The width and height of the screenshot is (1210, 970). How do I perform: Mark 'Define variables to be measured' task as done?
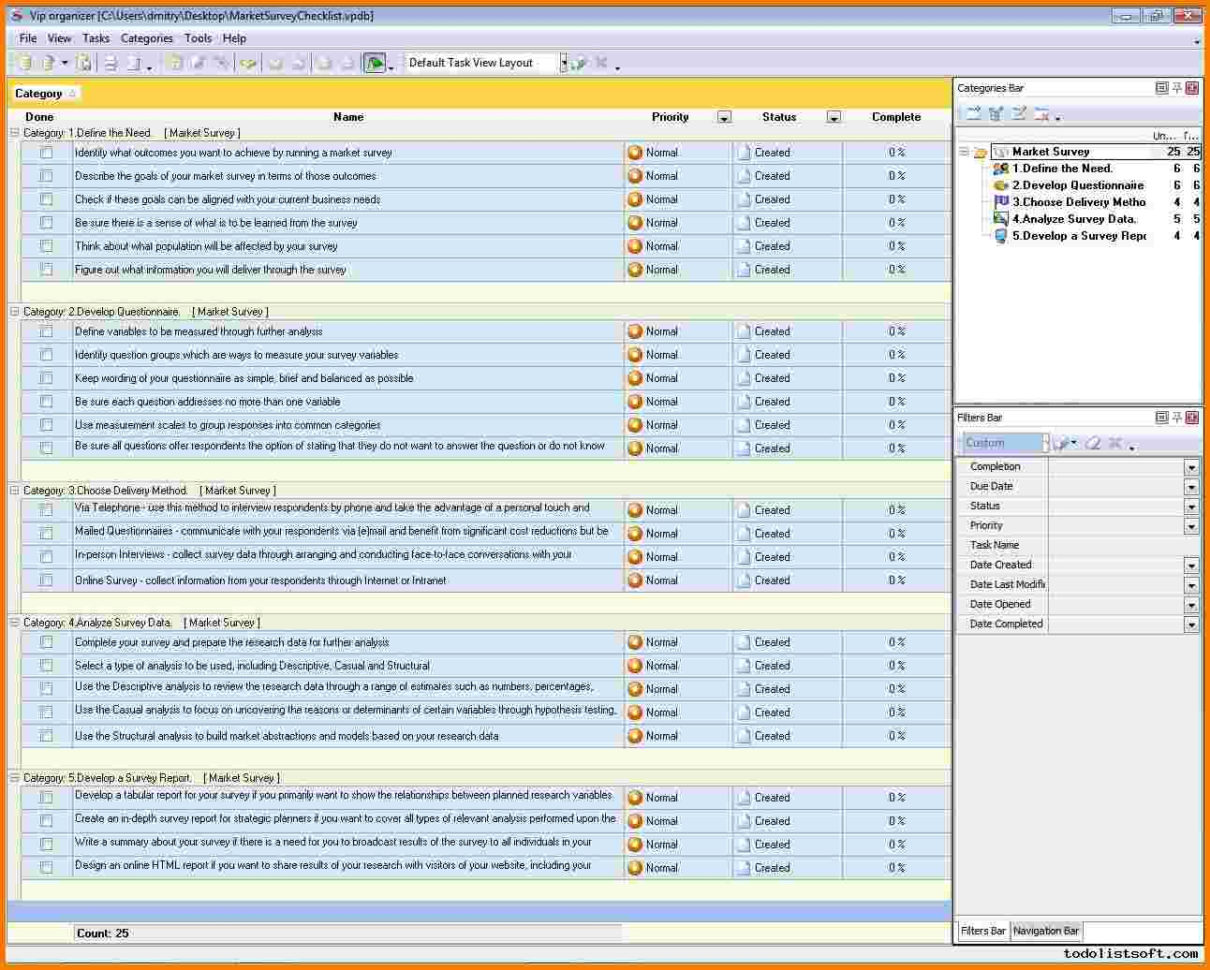[45, 331]
